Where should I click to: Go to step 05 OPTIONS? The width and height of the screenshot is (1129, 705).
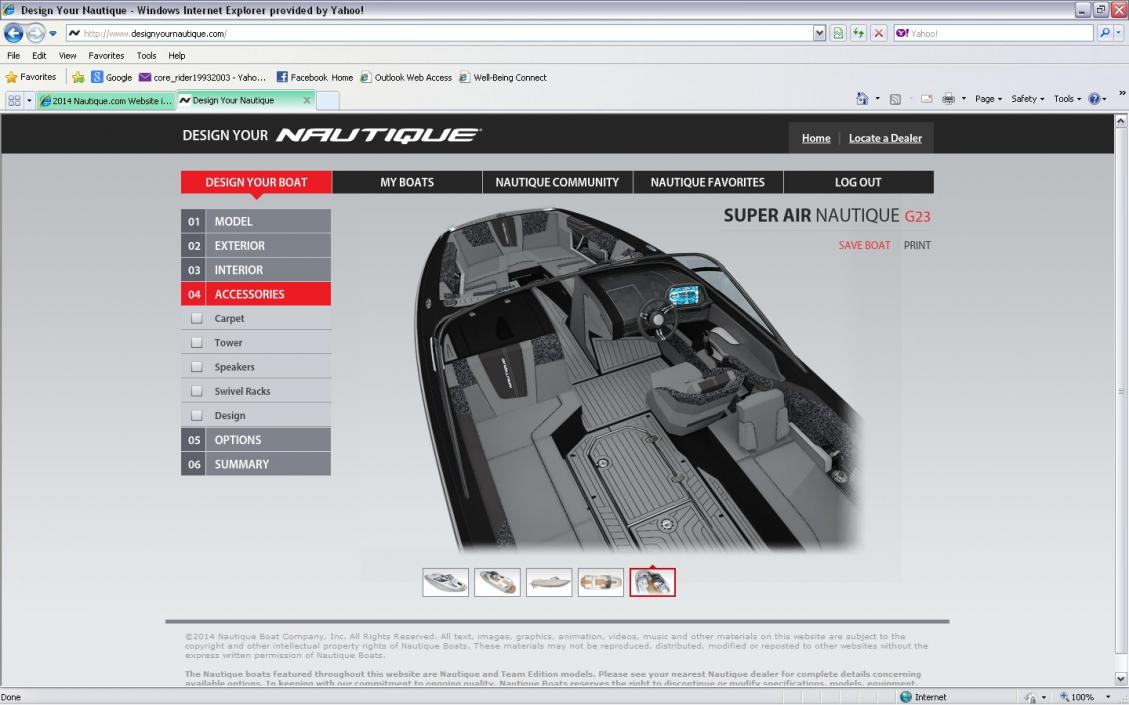pos(256,440)
